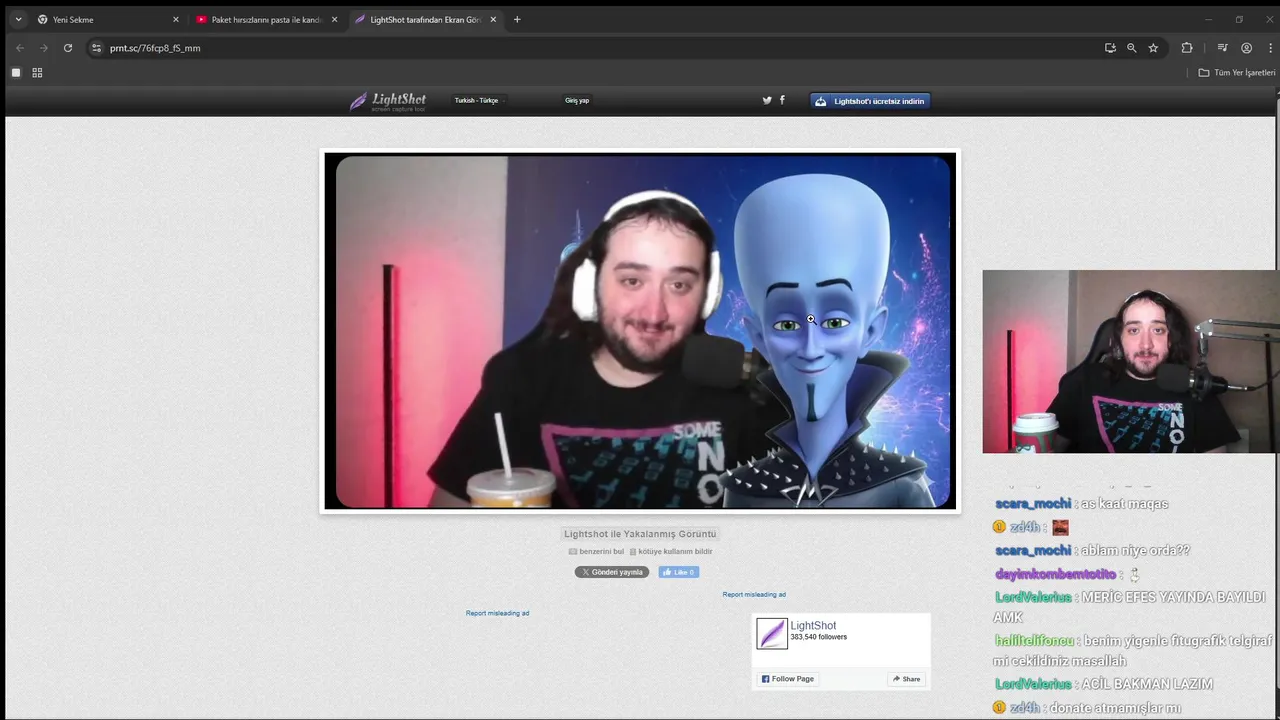Viewport: 1280px width, 720px height.
Task: Close the Paket hırsızlarını YouTube tab
Action: pos(334,19)
